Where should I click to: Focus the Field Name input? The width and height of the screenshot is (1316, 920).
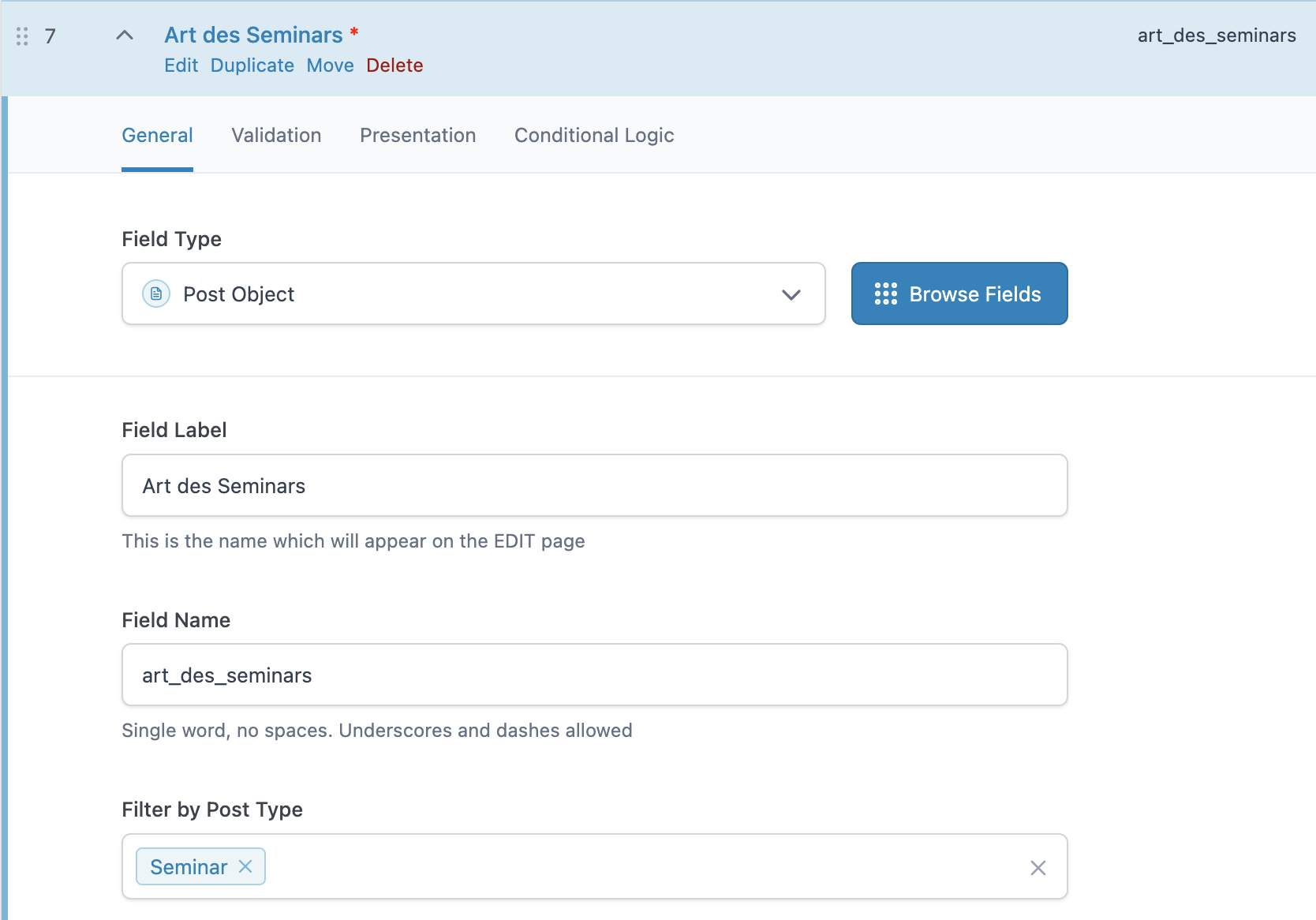pos(595,675)
